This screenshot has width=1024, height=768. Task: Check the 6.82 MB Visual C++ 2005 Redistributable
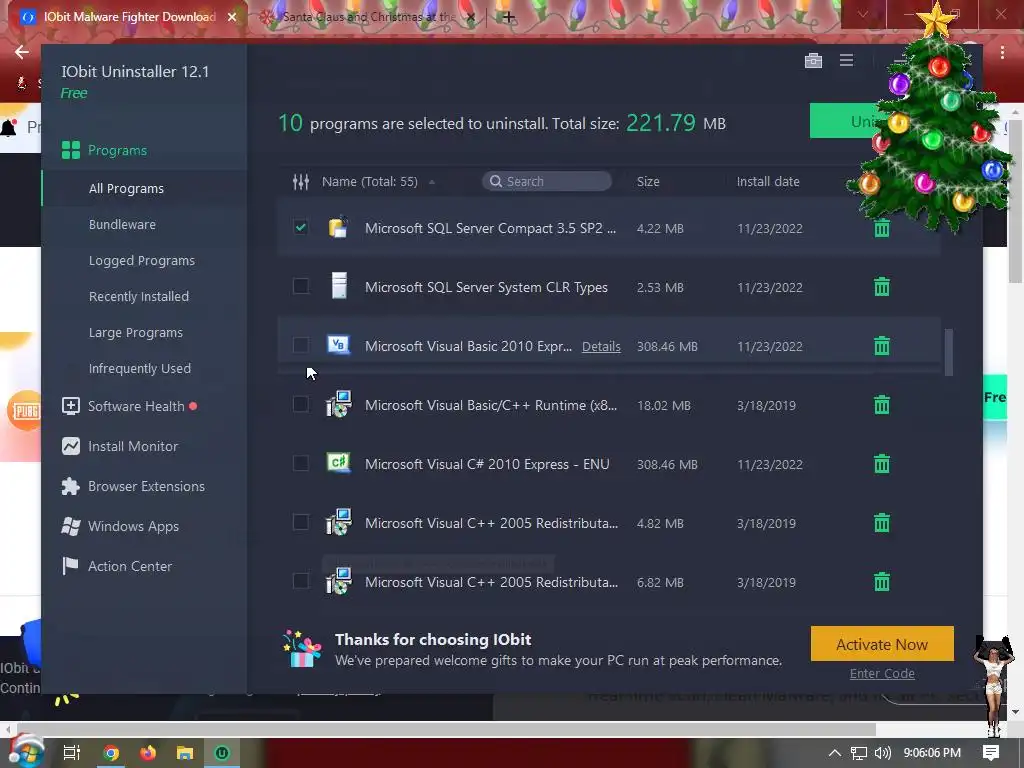pyautogui.click(x=300, y=581)
